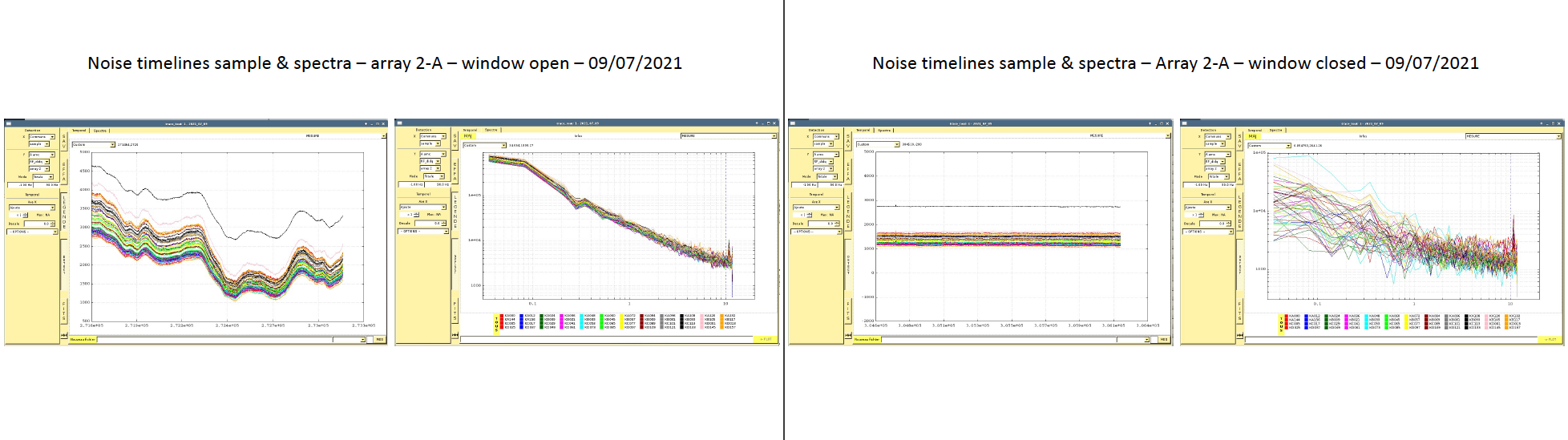Viewport: 1568px width, 440px height.
Task: Toggle cyan KA048 legend entry in window-open spectrum
Action: (582, 316)
